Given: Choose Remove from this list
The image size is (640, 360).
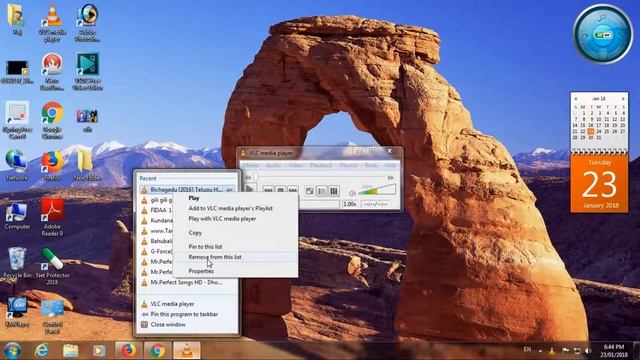Looking at the screenshot, I should pos(236,257).
